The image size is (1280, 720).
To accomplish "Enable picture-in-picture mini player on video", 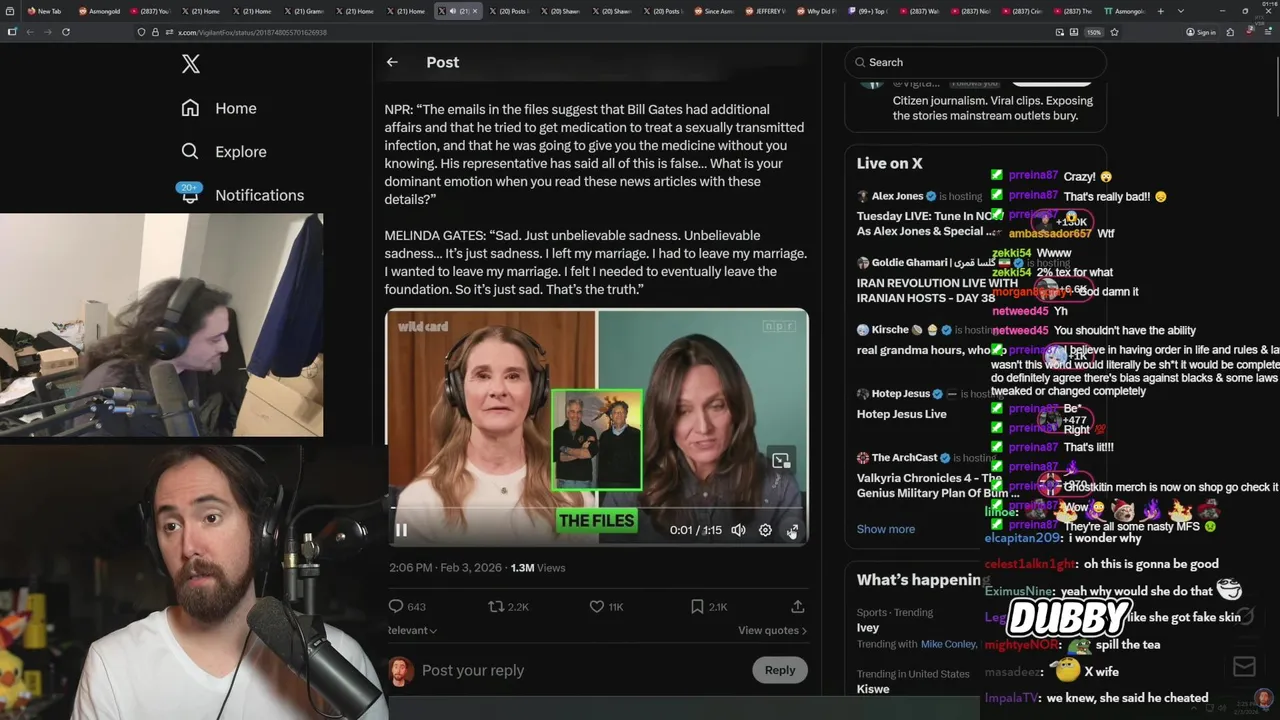I will (781, 460).
